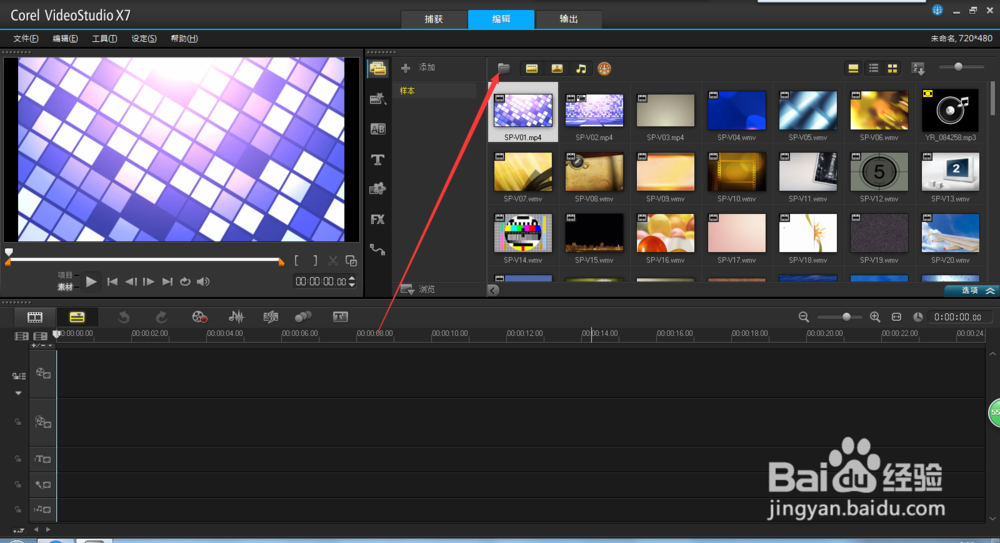Toggle video clips filter in library

point(532,68)
